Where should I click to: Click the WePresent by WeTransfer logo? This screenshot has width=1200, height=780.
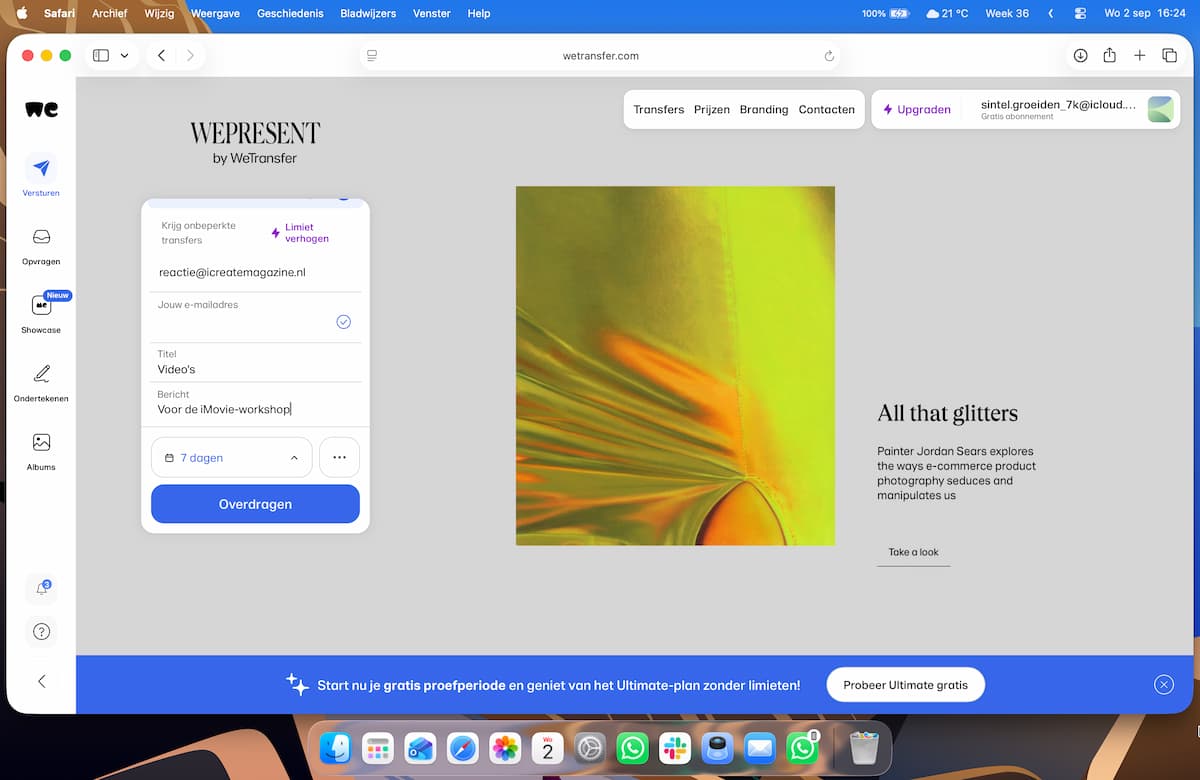coord(255,143)
